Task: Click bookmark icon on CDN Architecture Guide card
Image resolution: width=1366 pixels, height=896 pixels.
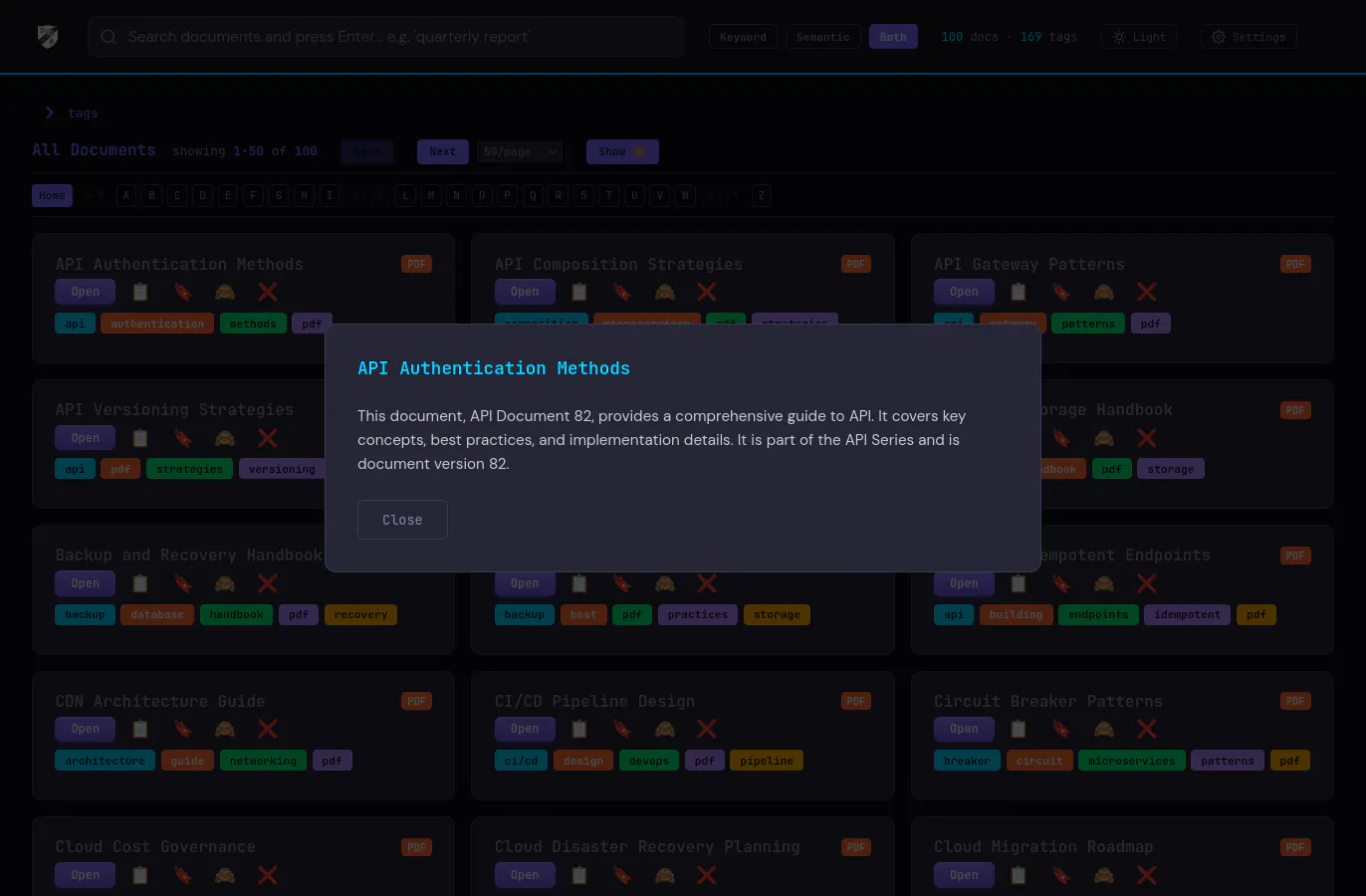Action: click(x=183, y=729)
